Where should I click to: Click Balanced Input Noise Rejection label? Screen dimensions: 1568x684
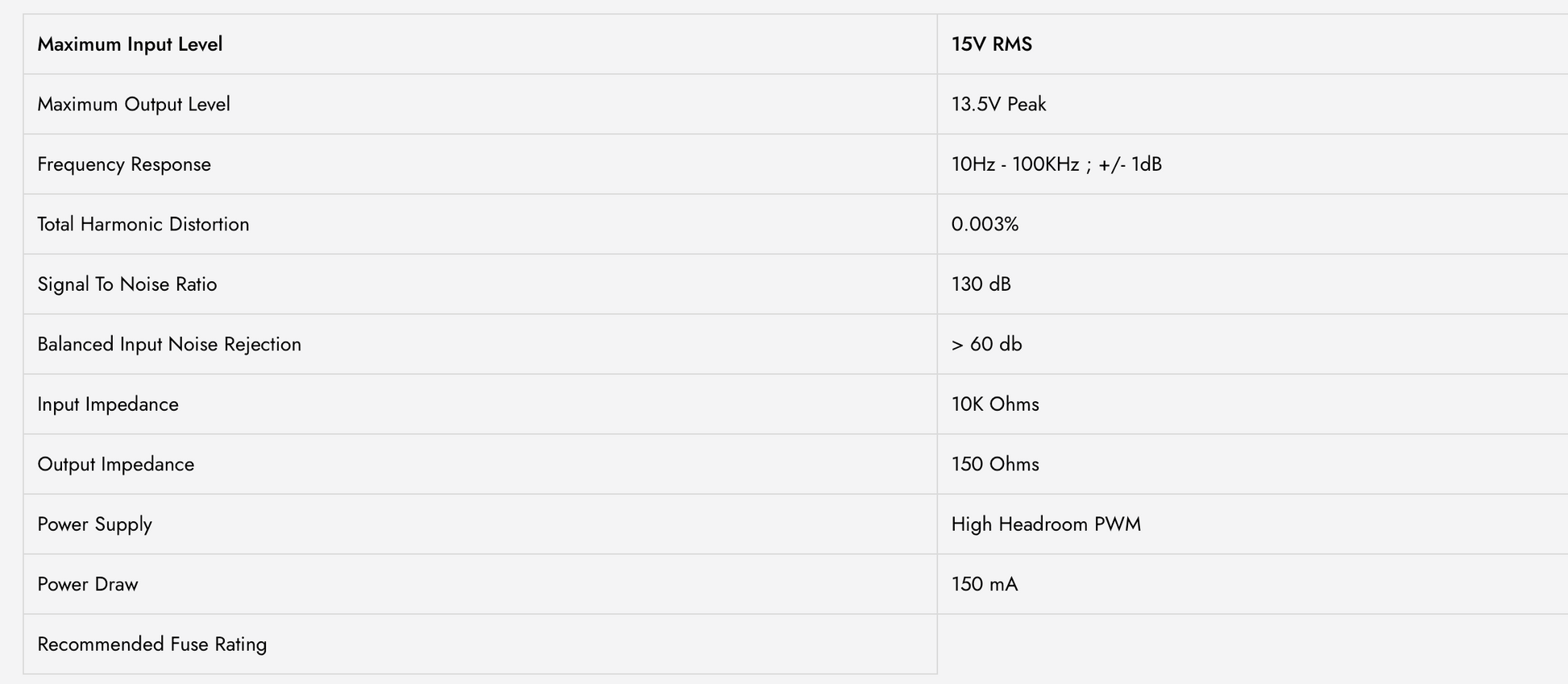(x=169, y=344)
